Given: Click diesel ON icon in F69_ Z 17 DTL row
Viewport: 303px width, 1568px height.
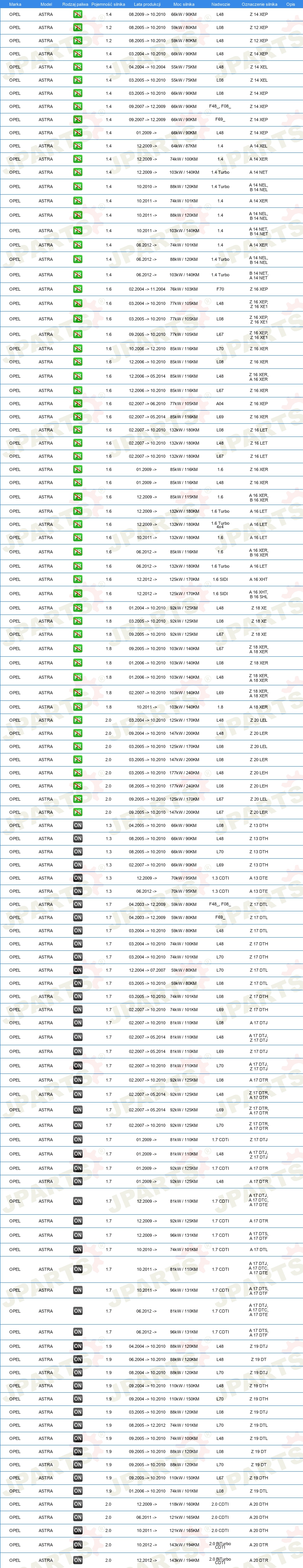Looking at the screenshot, I should 77,917.
